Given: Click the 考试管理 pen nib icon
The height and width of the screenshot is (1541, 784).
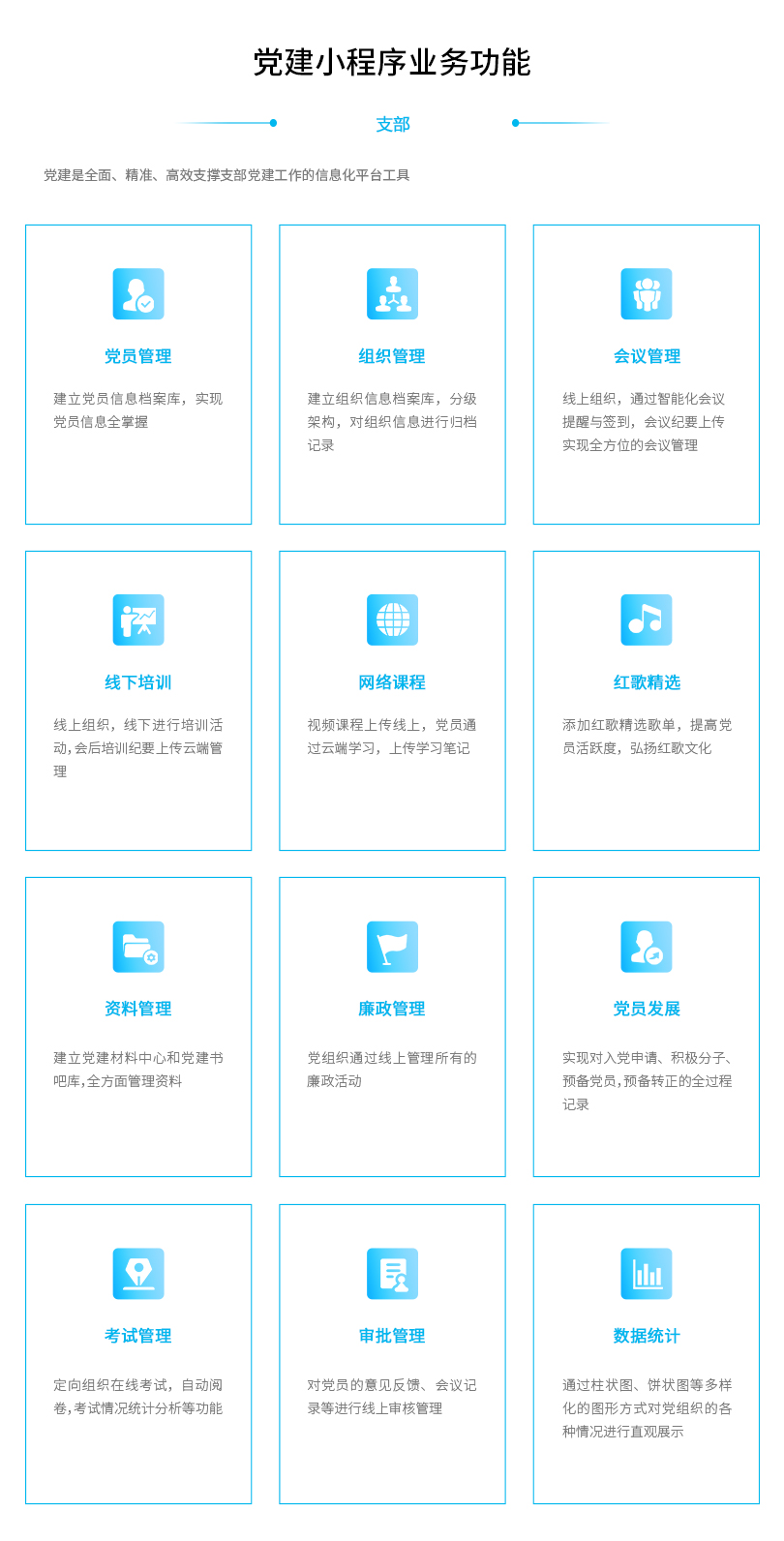Looking at the screenshot, I should (138, 1274).
